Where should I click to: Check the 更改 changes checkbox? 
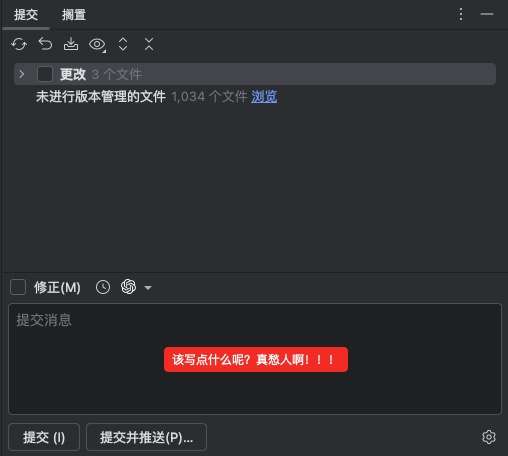[45, 74]
